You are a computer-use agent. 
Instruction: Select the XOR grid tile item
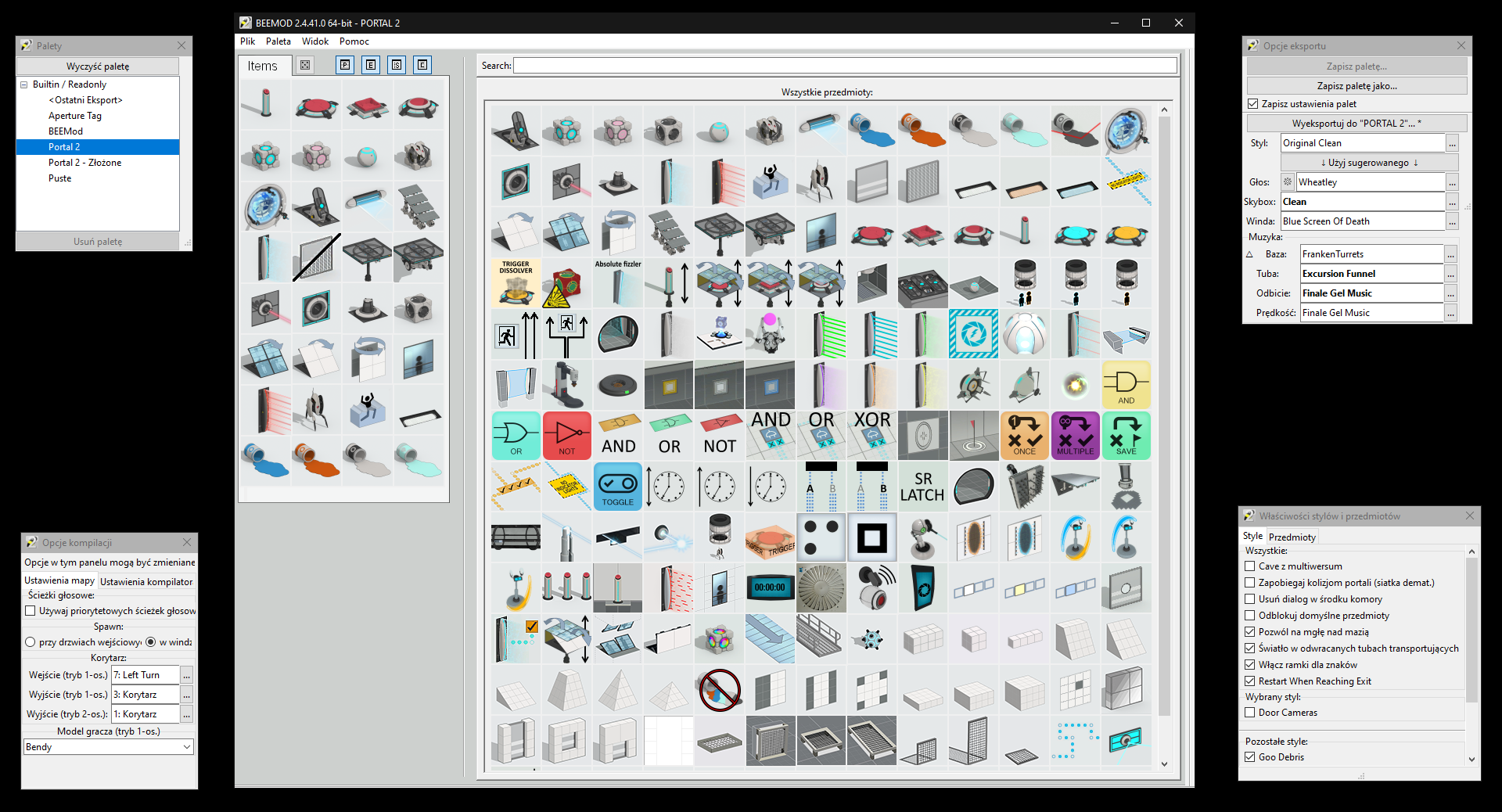[871, 436]
